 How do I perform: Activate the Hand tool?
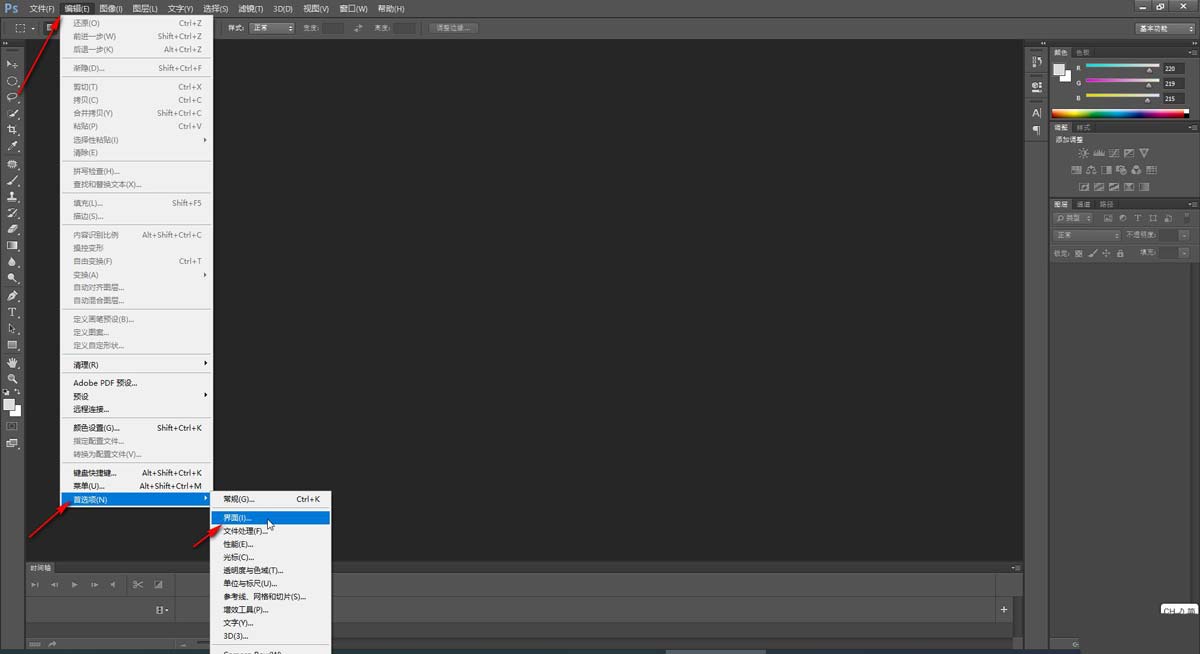[x=13, y=363]
